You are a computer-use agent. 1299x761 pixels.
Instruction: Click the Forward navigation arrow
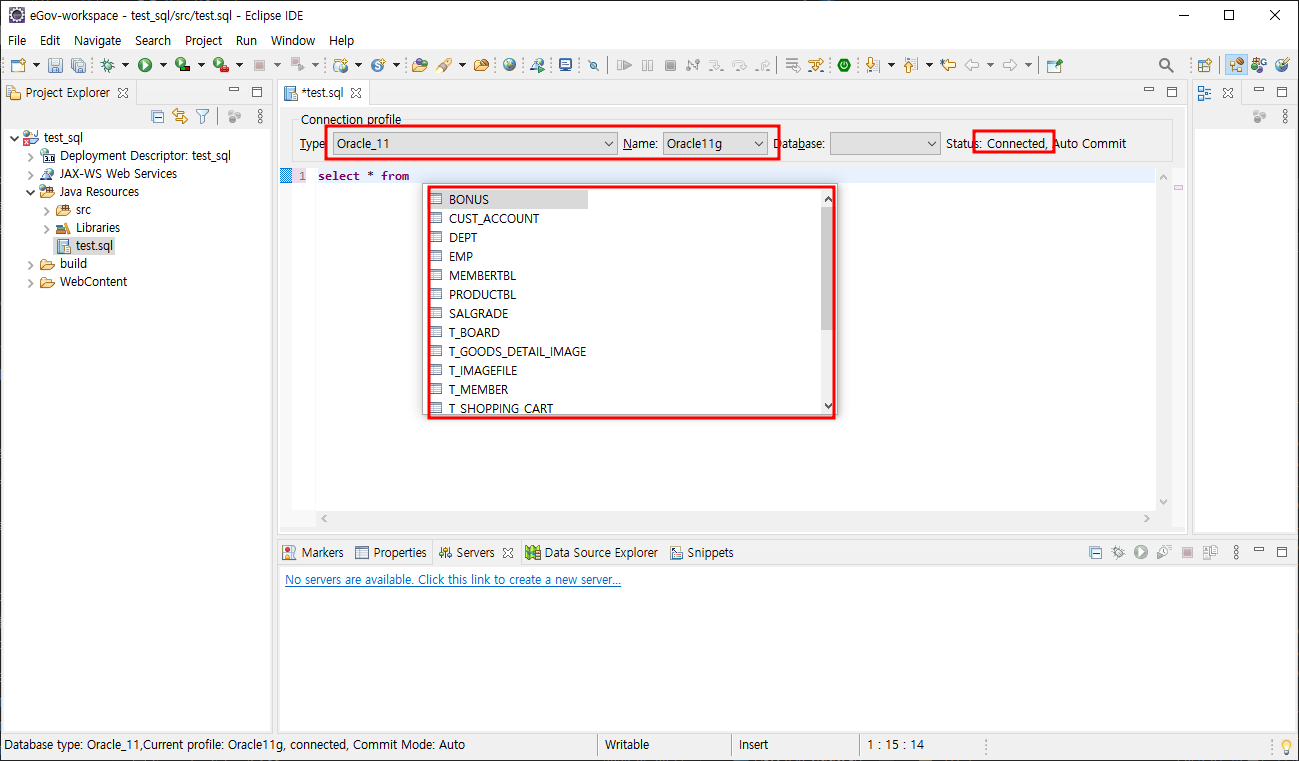pyautogui.click(x=1010, y=65)
